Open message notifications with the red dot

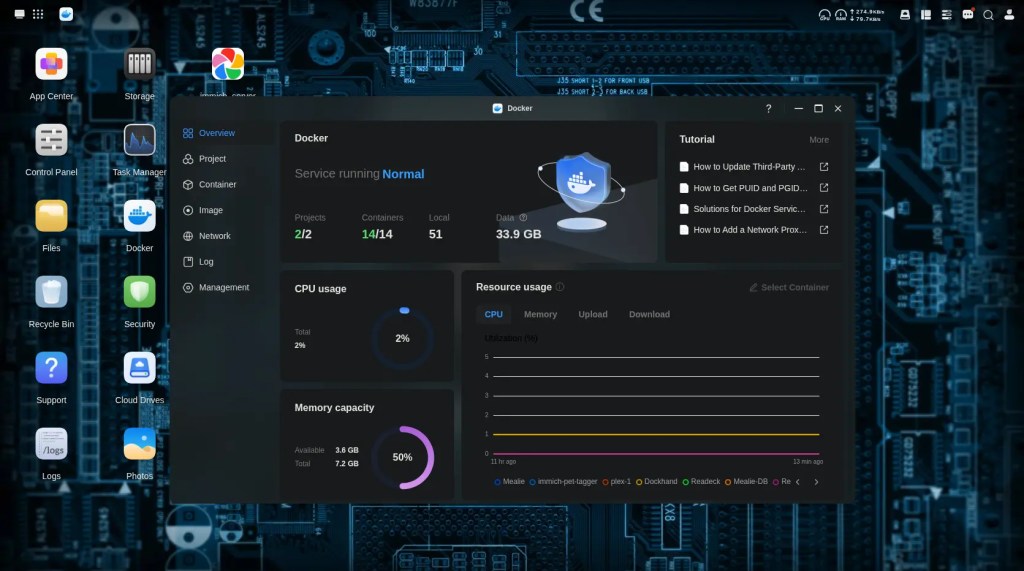click(968, 14)
